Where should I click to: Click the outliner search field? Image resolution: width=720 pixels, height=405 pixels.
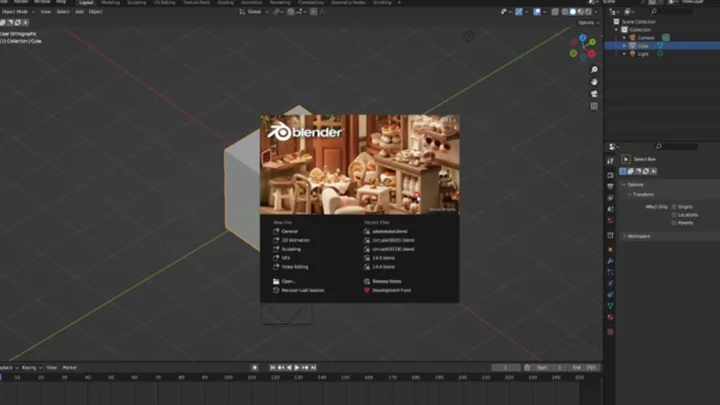point(671,12)
